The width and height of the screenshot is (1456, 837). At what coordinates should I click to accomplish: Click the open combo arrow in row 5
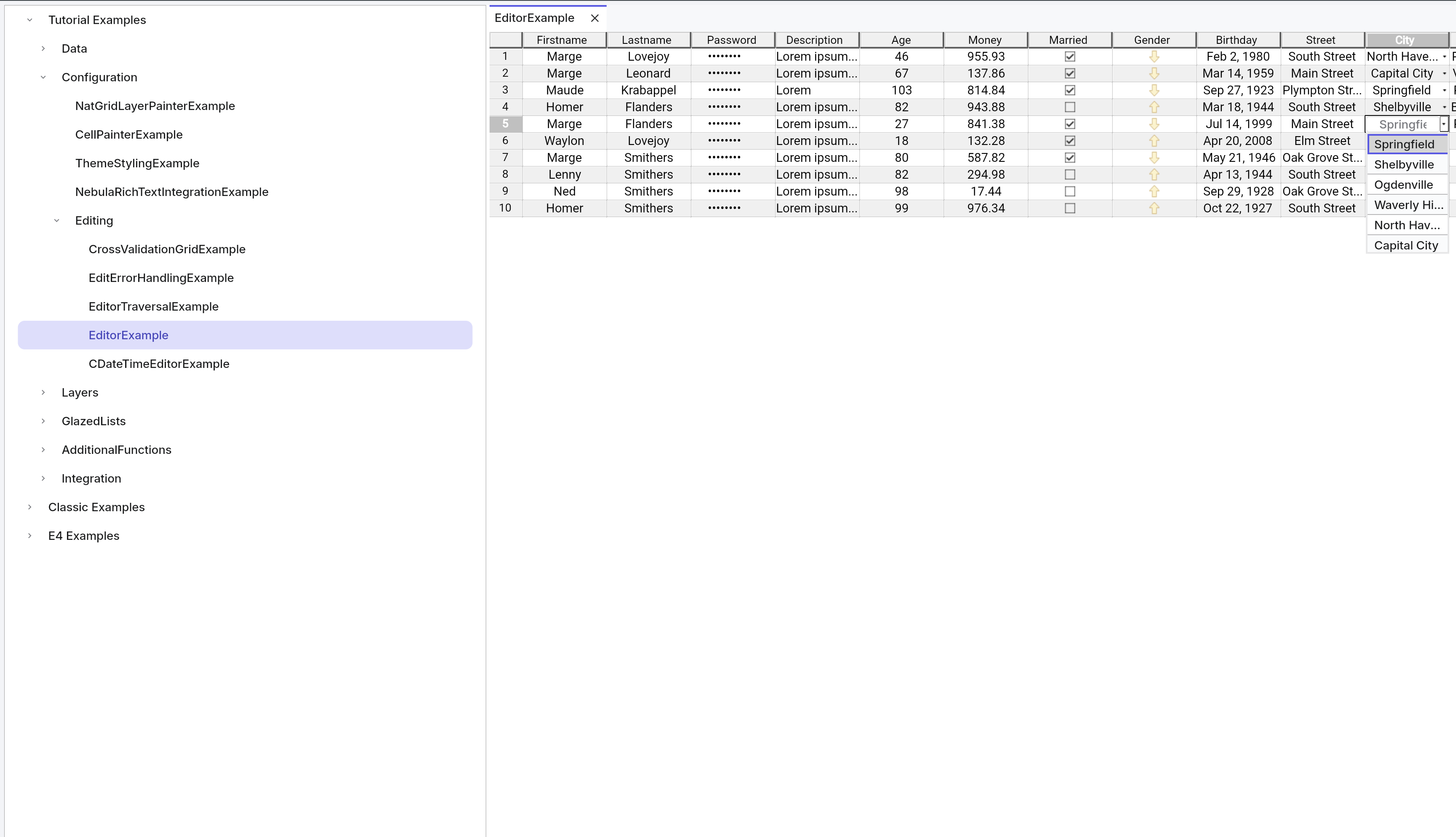pyautogui.click(x=1443, y=124)
